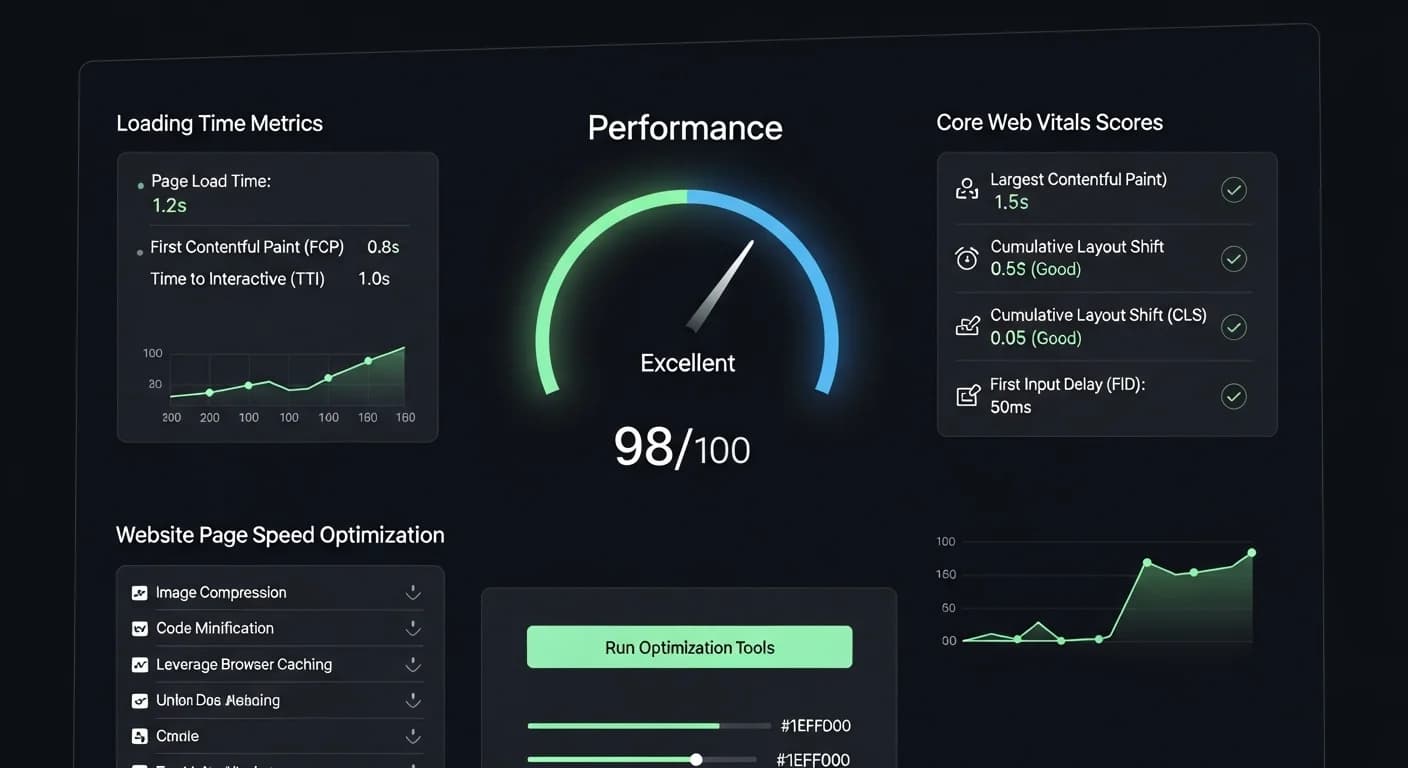Click the Largest Contentful Paint person-scan icon

[x=966, y=189]
